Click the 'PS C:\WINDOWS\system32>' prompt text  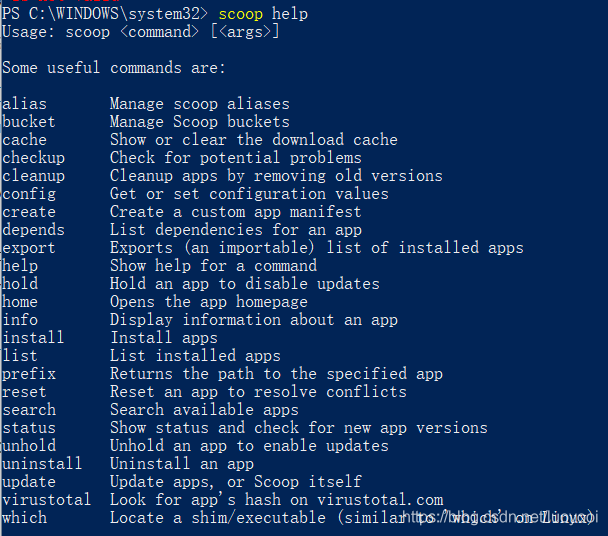click(x=105, y=14)
